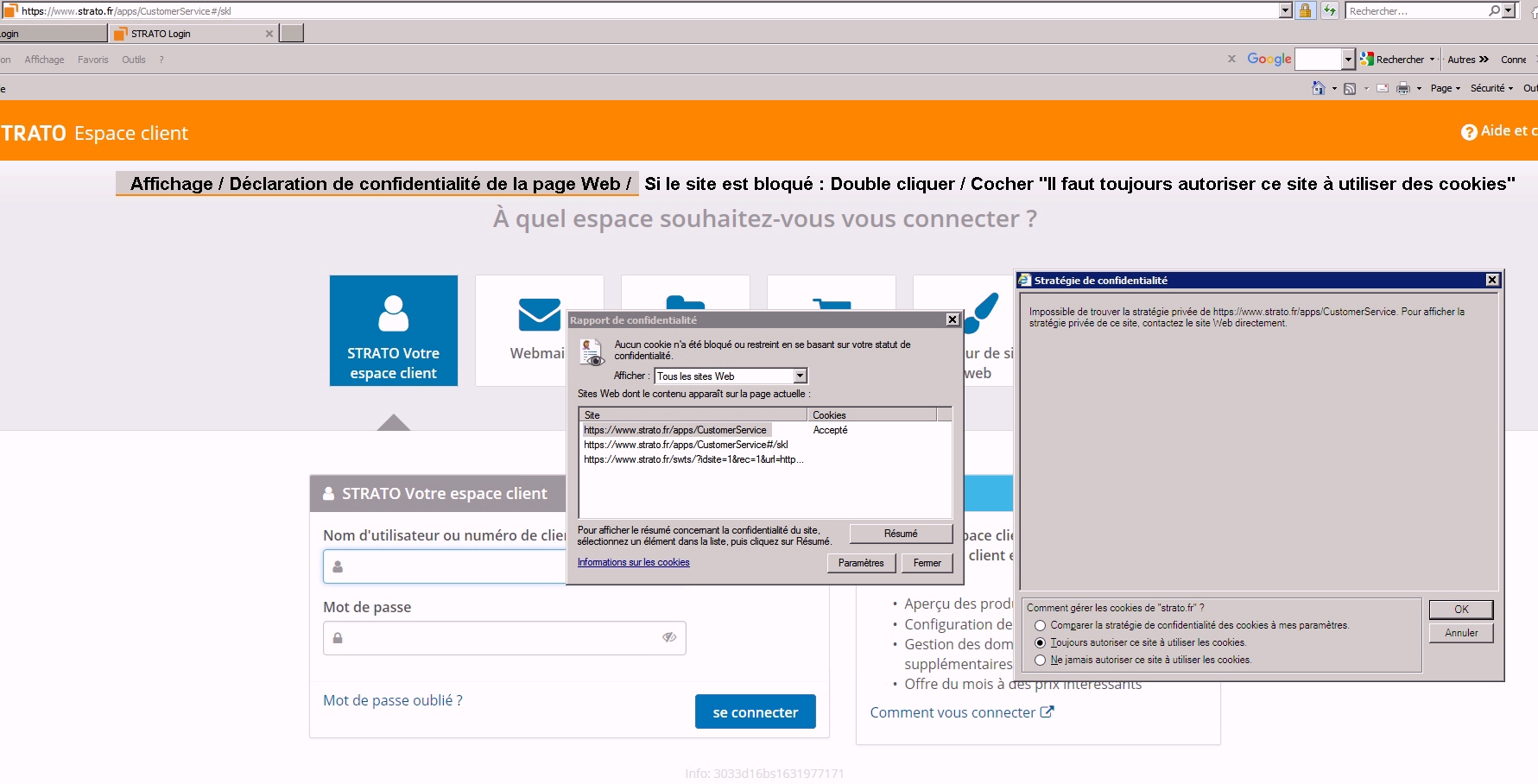Click the Cookies column header
Screen dimensions: 1538x784
tap(872, 415)
